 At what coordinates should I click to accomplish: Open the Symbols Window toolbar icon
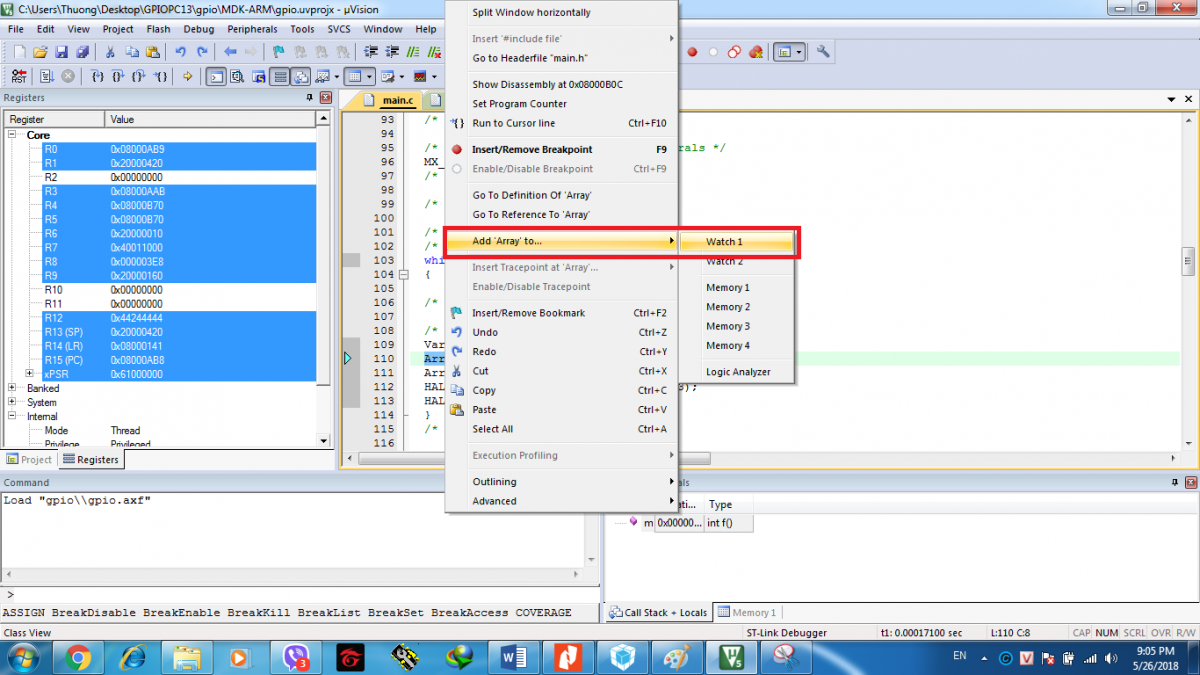258,76
